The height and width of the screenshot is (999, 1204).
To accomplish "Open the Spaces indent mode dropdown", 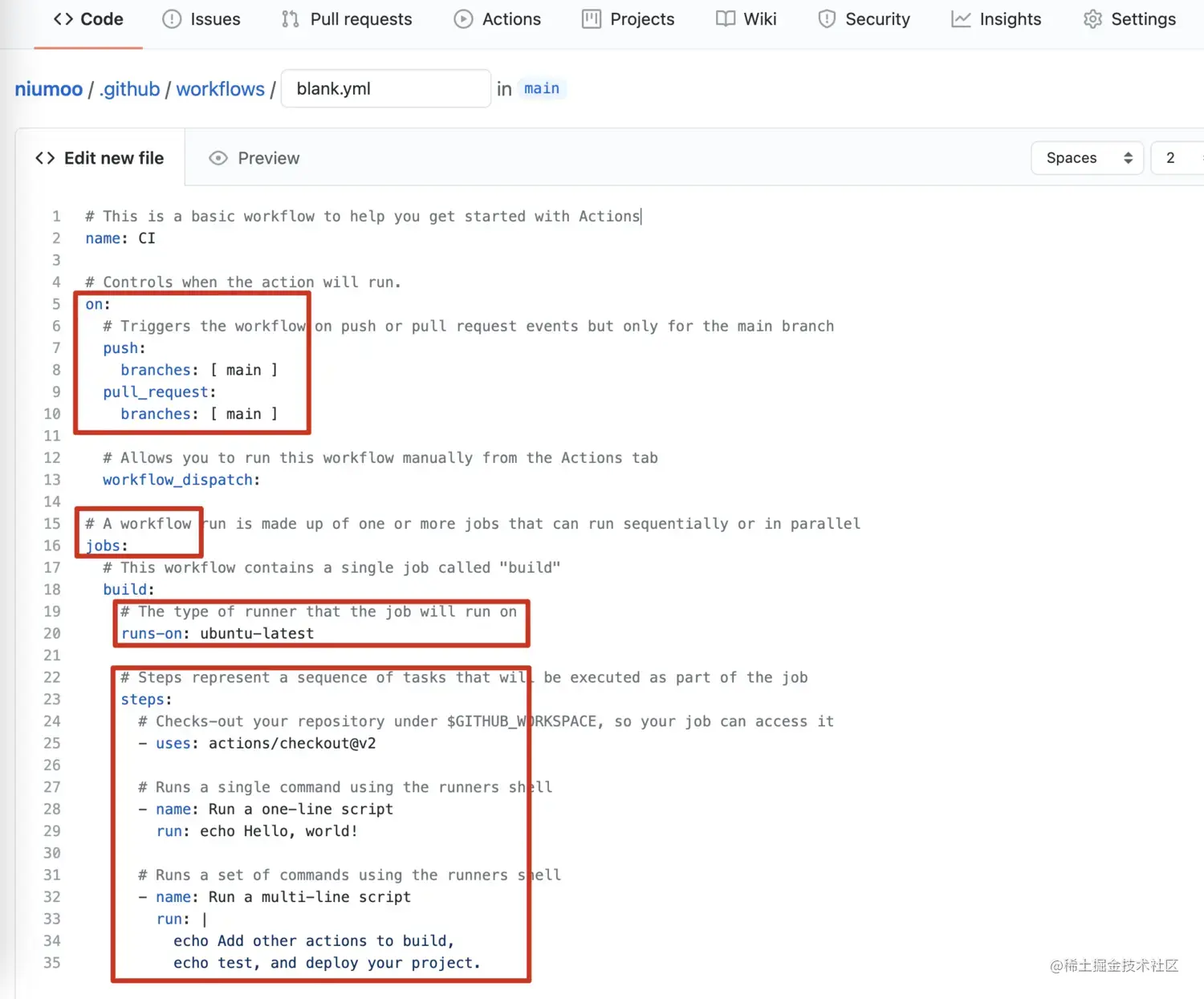I will [x=1087, y=158].
